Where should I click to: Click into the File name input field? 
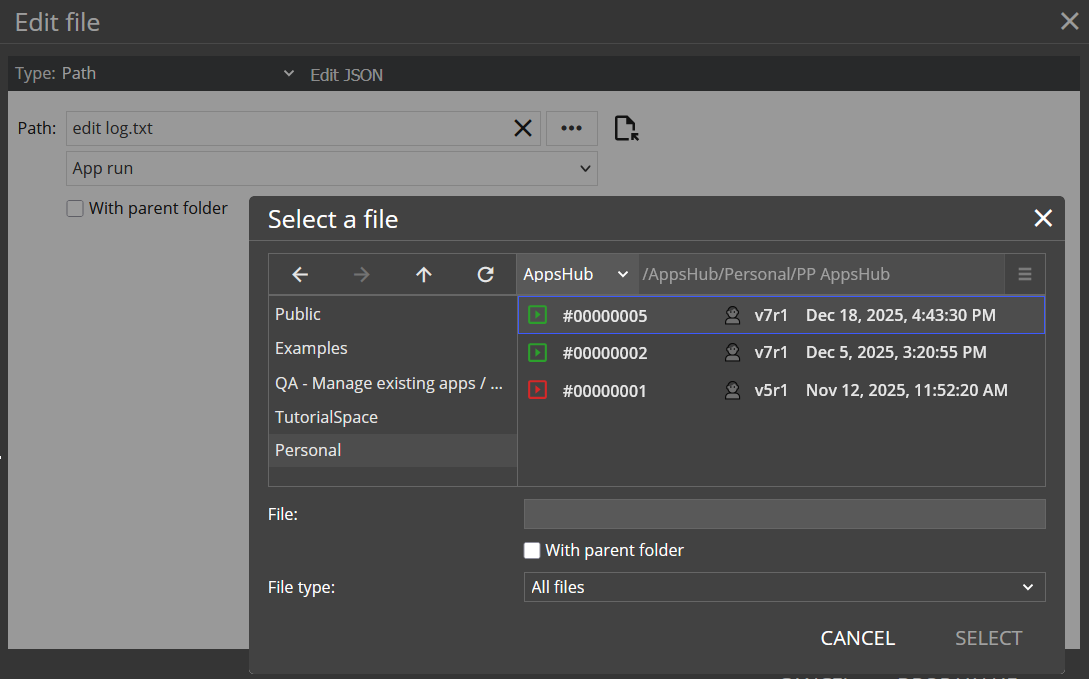click(784, 514)
